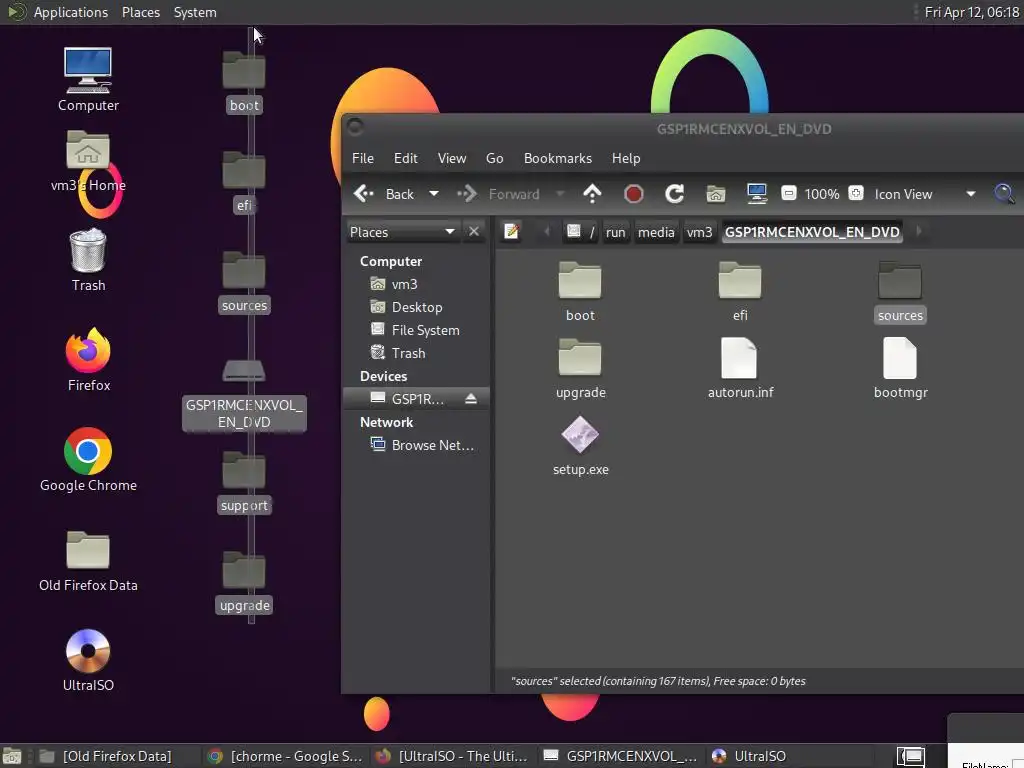Select the efi folder in file manager

click(x=740, y=291)
